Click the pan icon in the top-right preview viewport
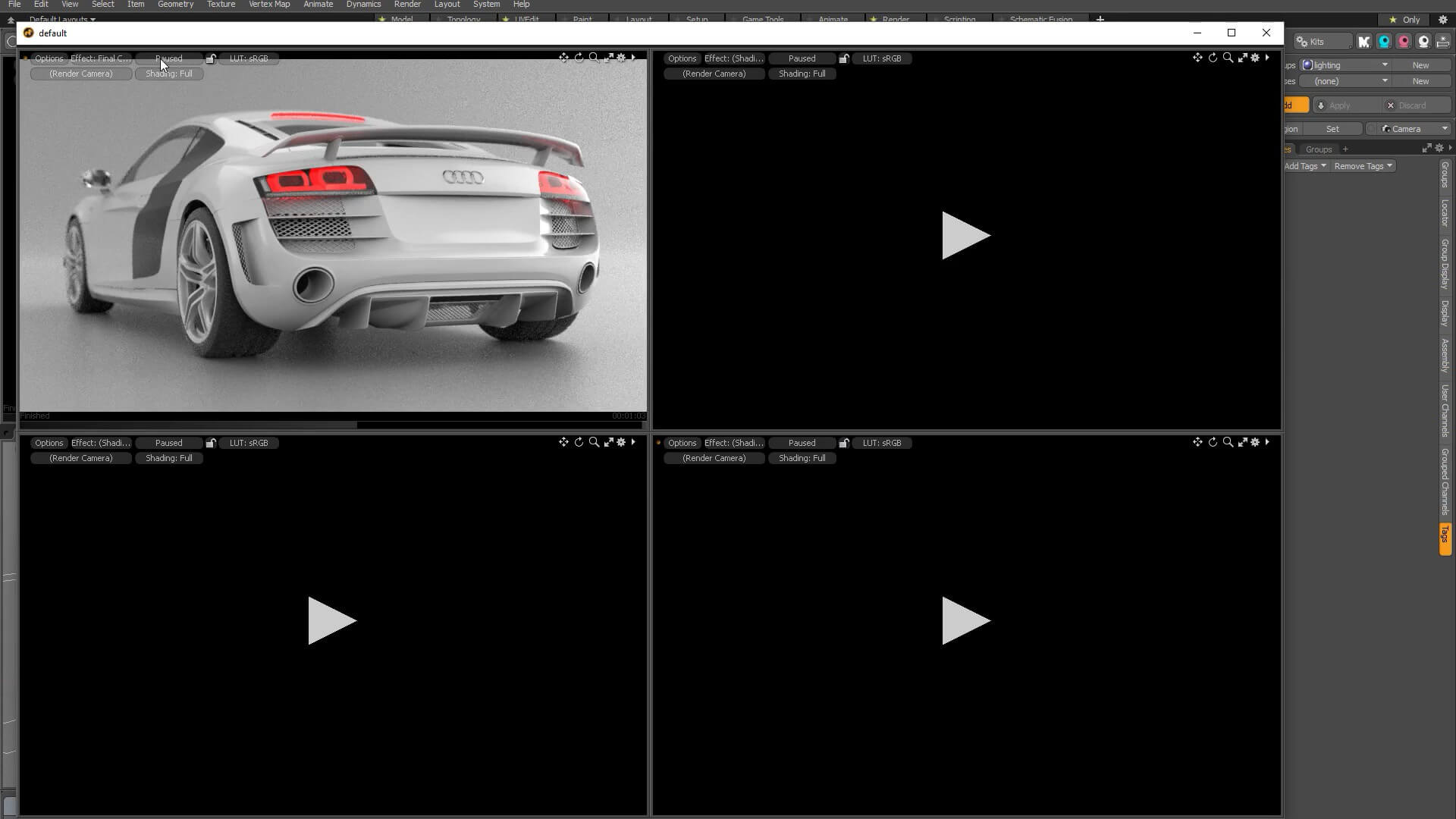Screen dimensions: 1456x819 point(1197,58)
